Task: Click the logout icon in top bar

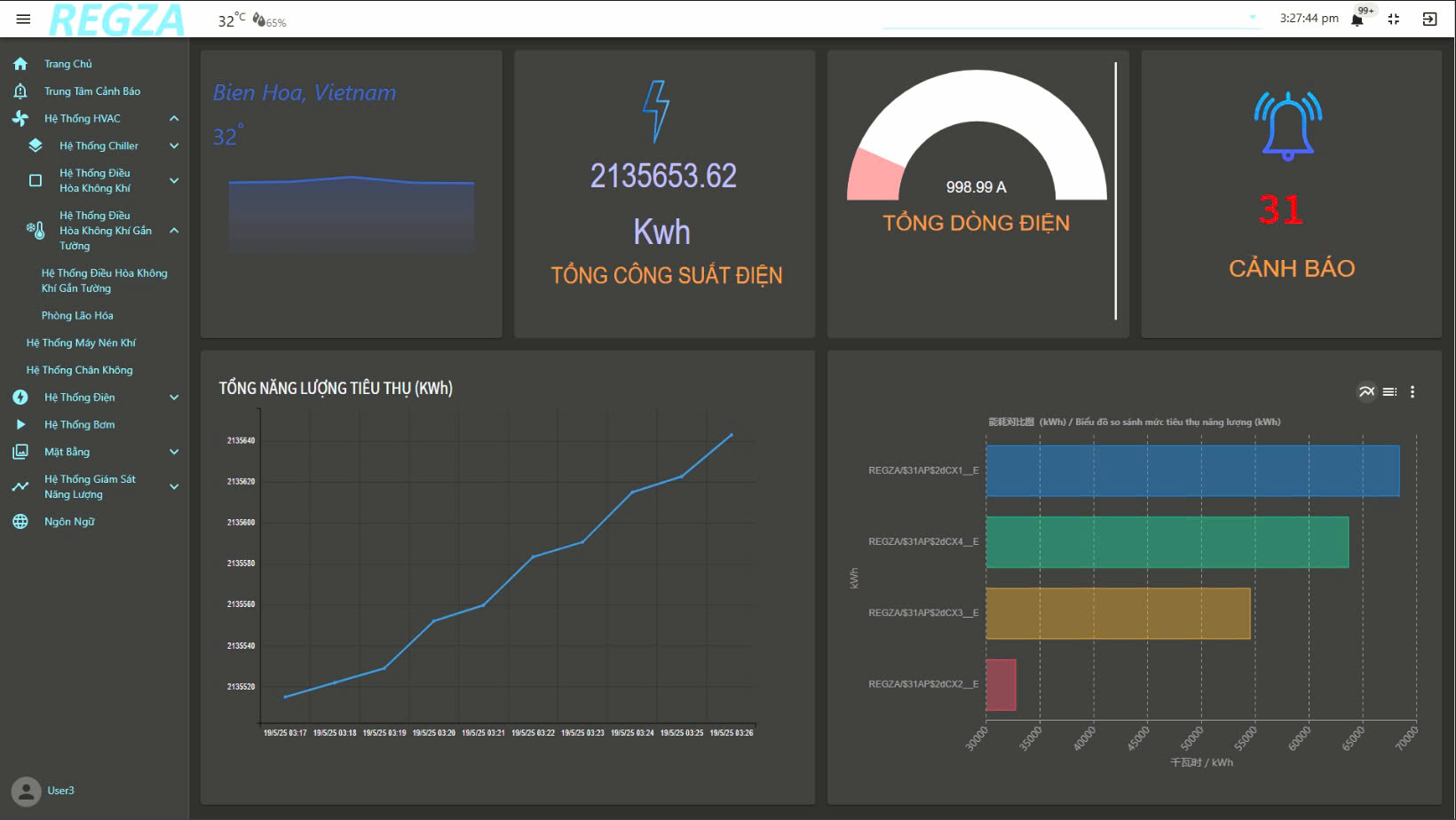Action: point(1429,19)
